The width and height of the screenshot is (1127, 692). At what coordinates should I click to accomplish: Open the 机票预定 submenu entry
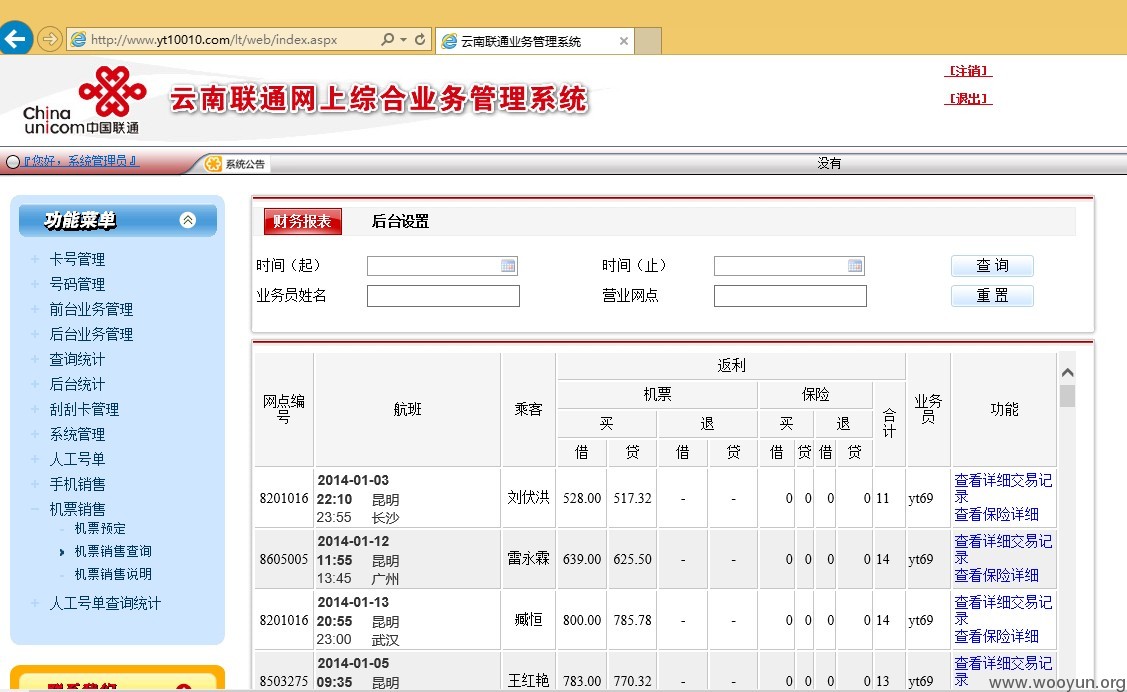[100, 529]
